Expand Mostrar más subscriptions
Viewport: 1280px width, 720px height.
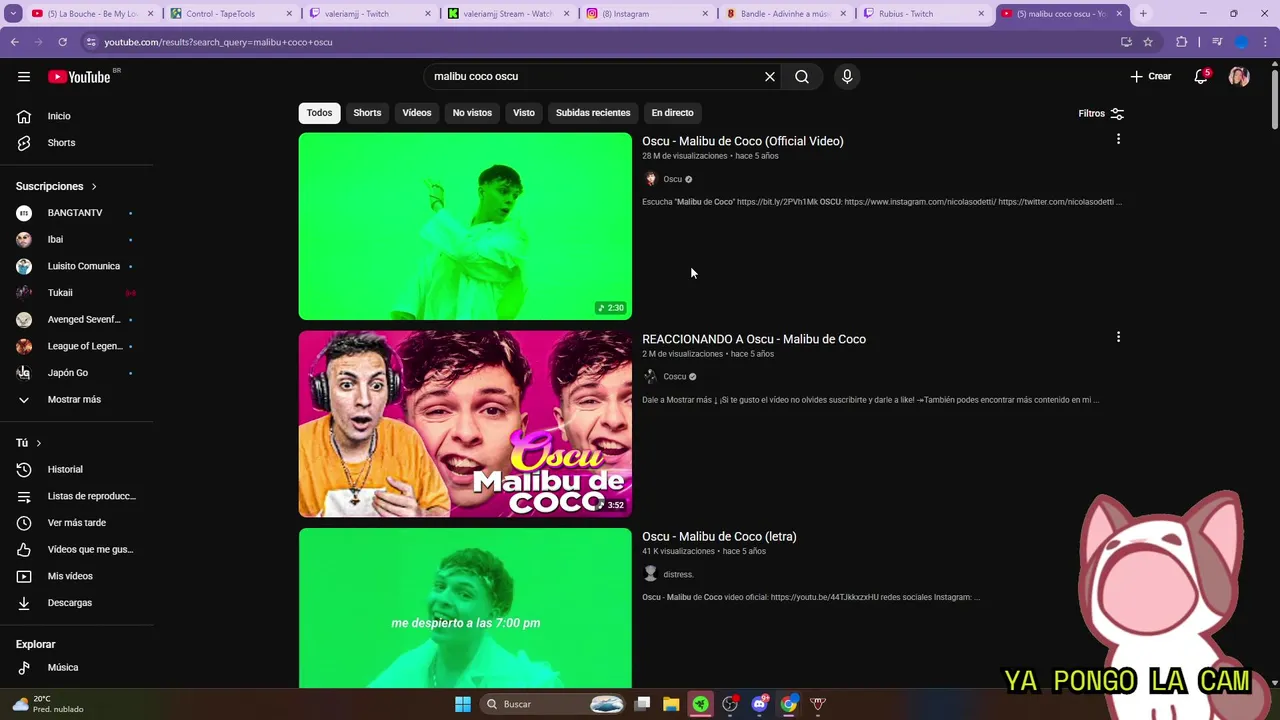pyautogui.click(x=76, y=400)
